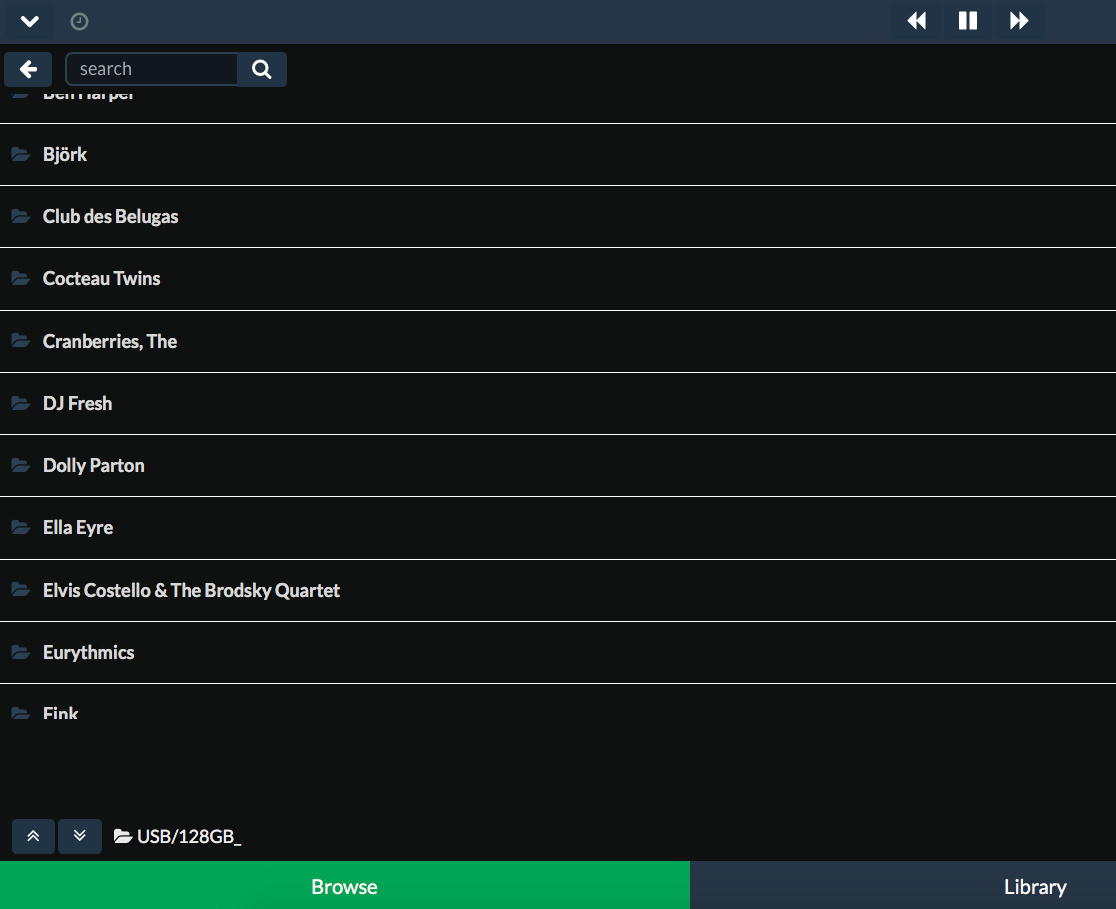Focus the search input field
The height and width of the screenshot is (909, 1116).
152,69
